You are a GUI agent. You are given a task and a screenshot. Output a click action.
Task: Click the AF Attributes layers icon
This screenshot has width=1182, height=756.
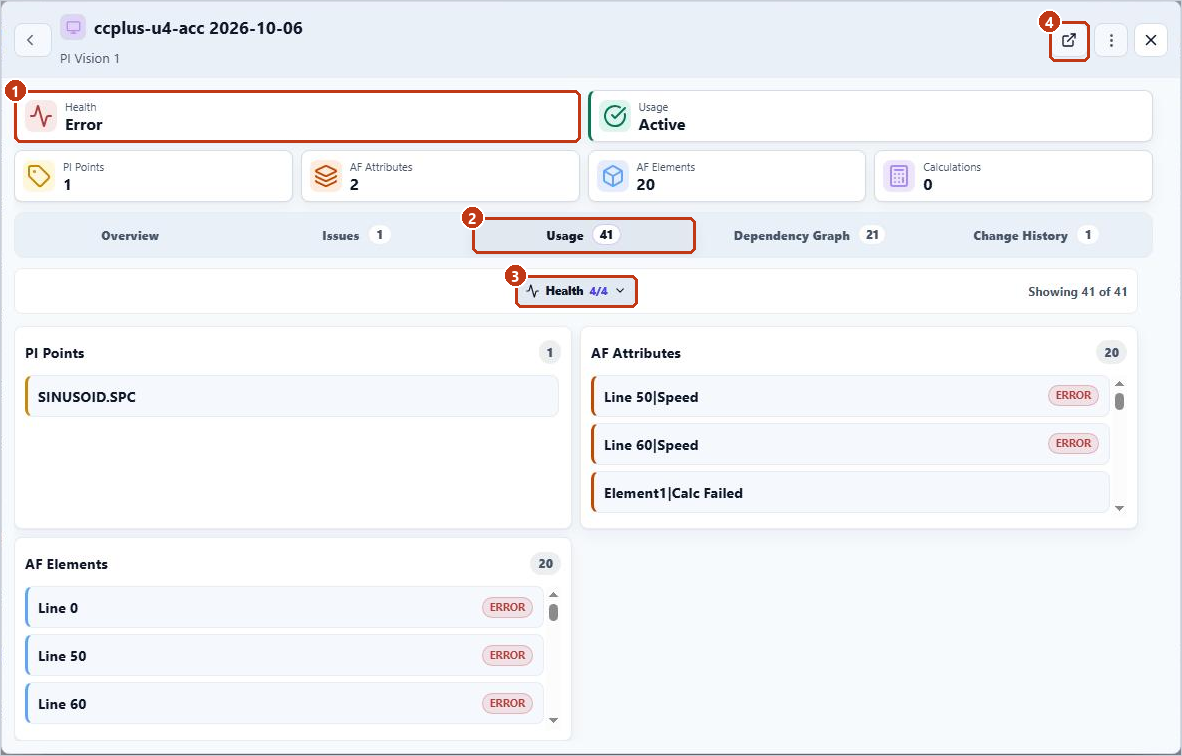coord(326,176)
